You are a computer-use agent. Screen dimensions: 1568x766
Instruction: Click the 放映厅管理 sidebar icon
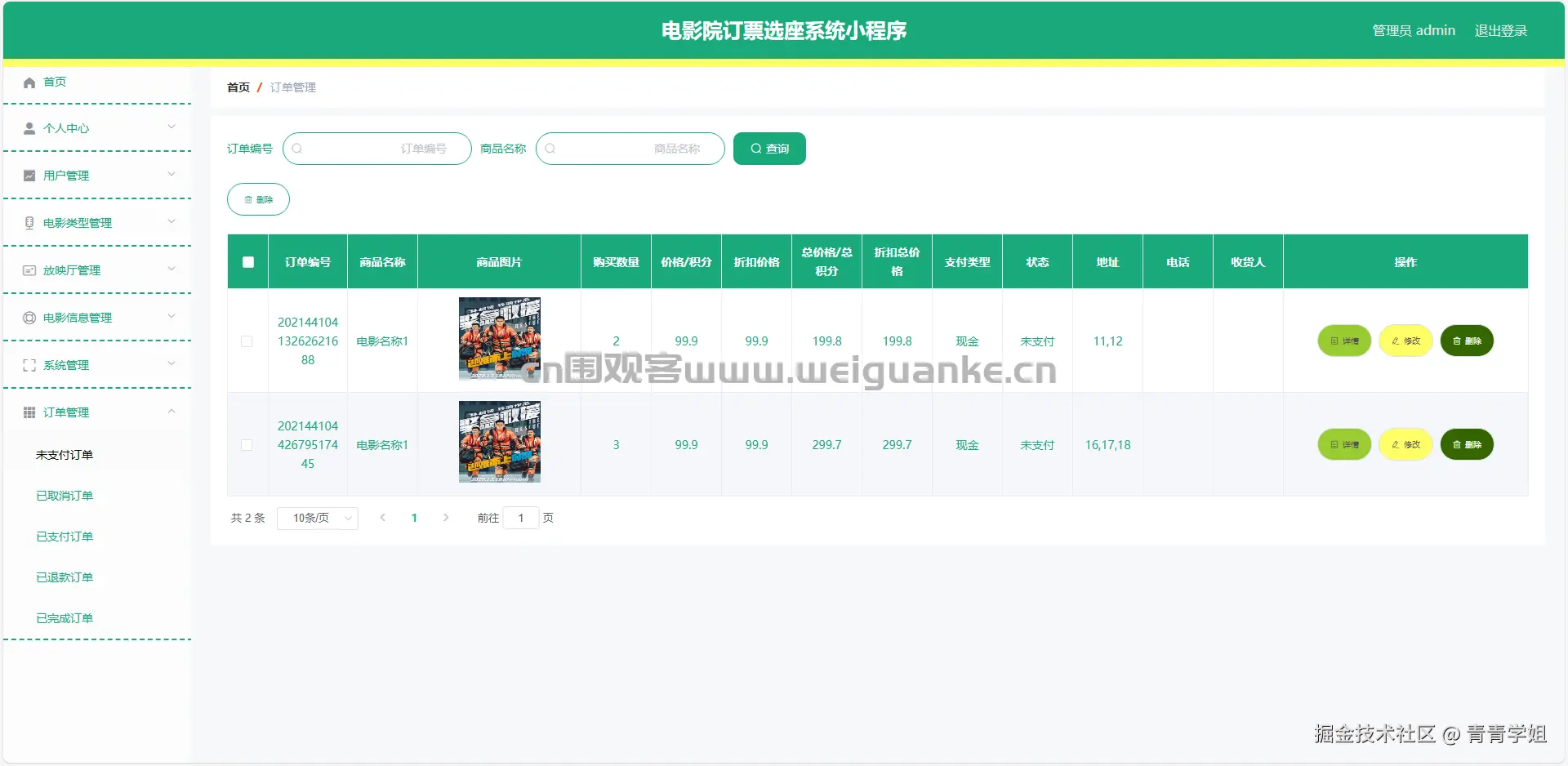click(29, 269)
